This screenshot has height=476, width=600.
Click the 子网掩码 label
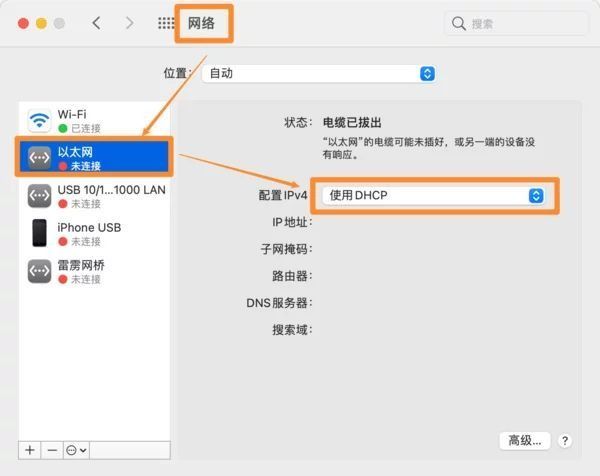(287, 249)
